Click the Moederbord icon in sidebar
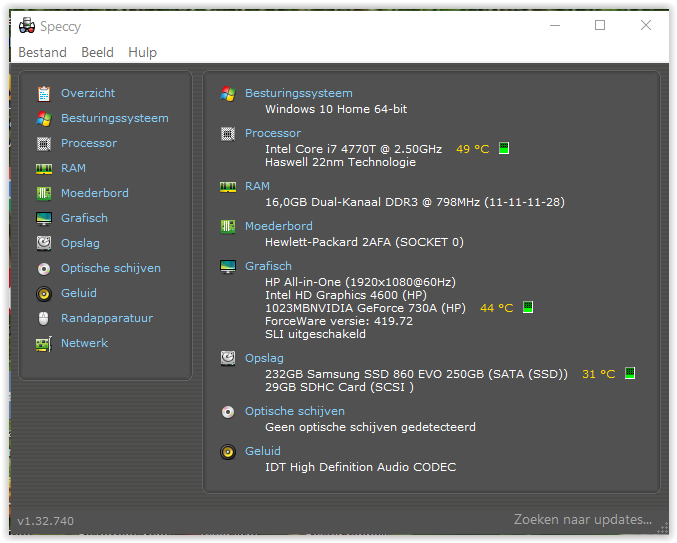This screenshot has height=543, width=677. [43, 193]
